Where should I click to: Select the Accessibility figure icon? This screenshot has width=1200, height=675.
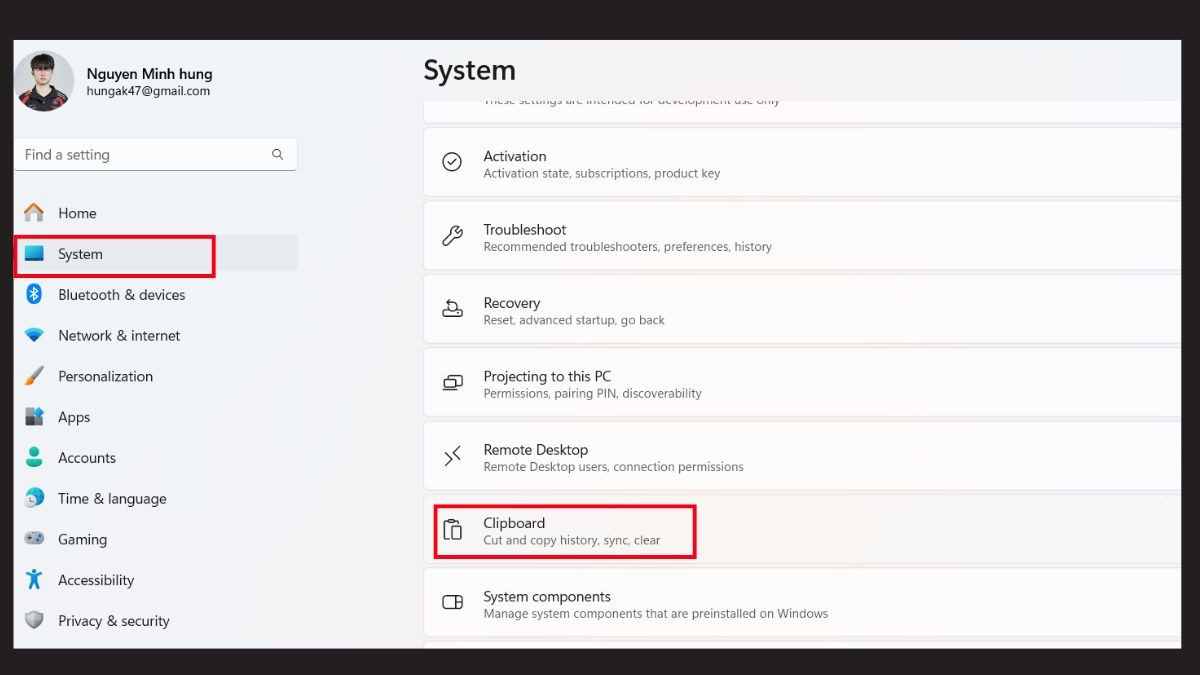click(x=34, y=579)
